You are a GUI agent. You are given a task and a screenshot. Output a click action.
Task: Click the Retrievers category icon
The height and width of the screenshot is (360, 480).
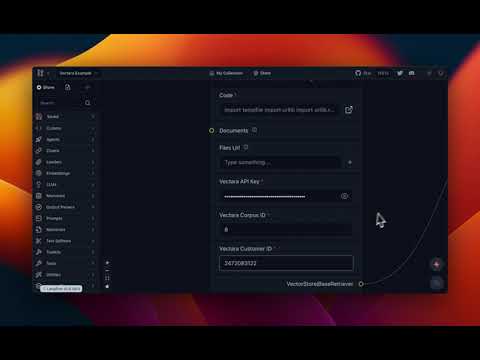click(x=39, y=230)
